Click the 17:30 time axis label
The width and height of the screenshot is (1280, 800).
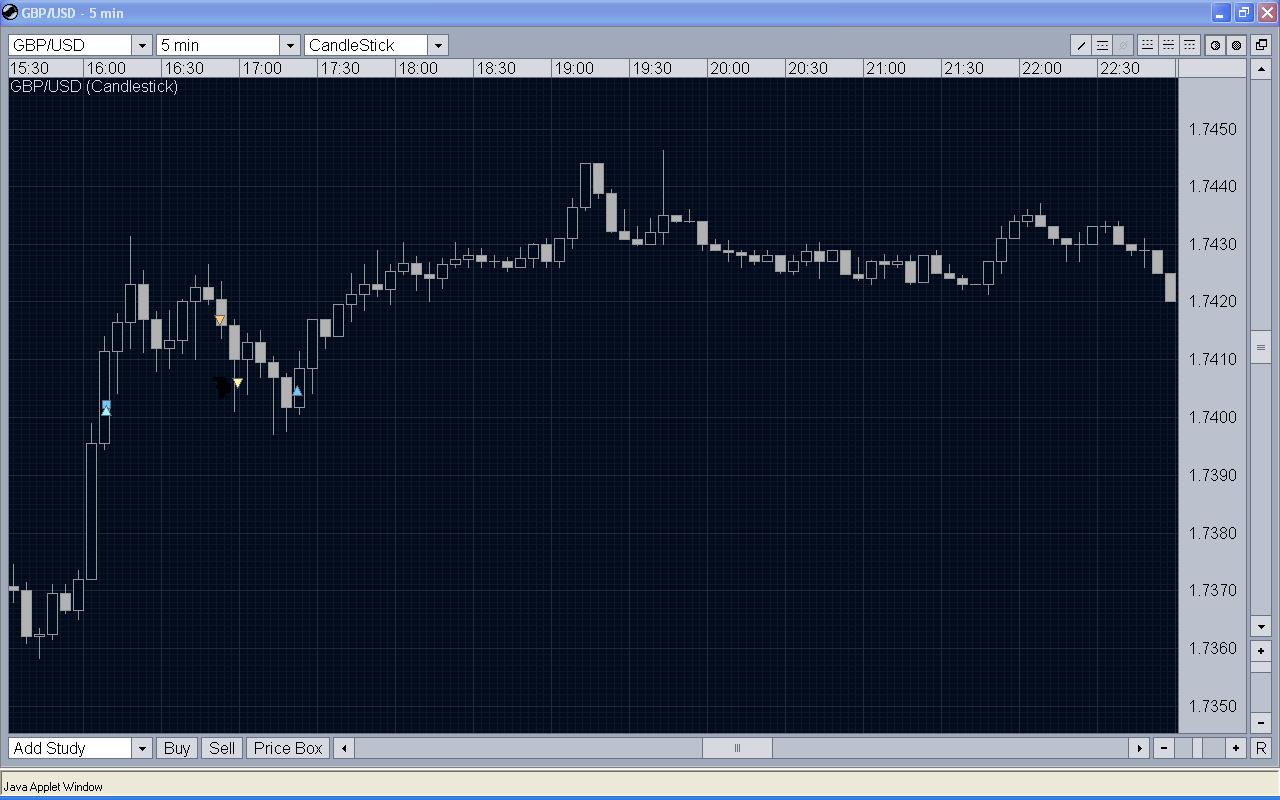[340, 69]
